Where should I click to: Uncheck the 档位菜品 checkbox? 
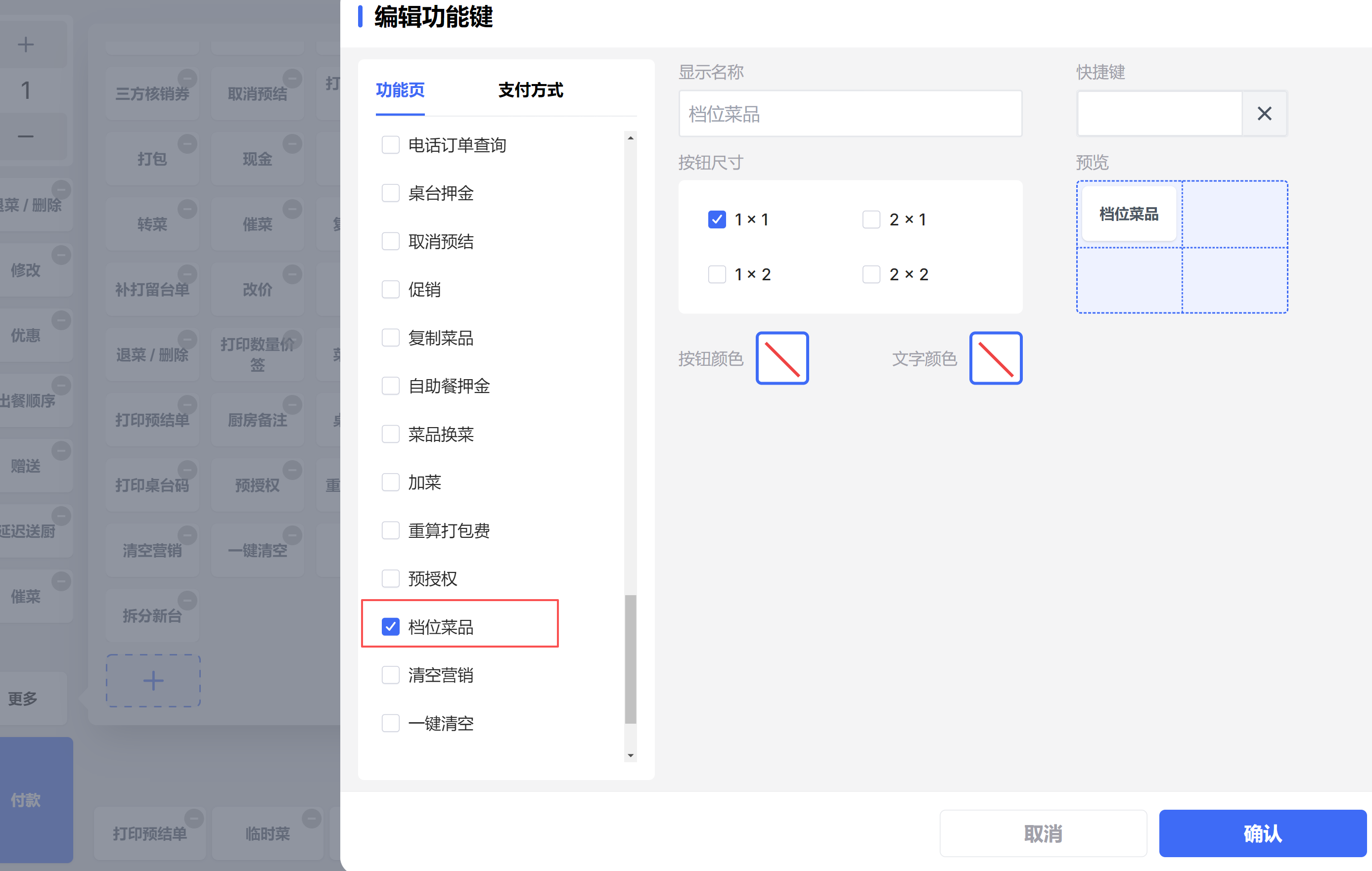coord(390,627)
